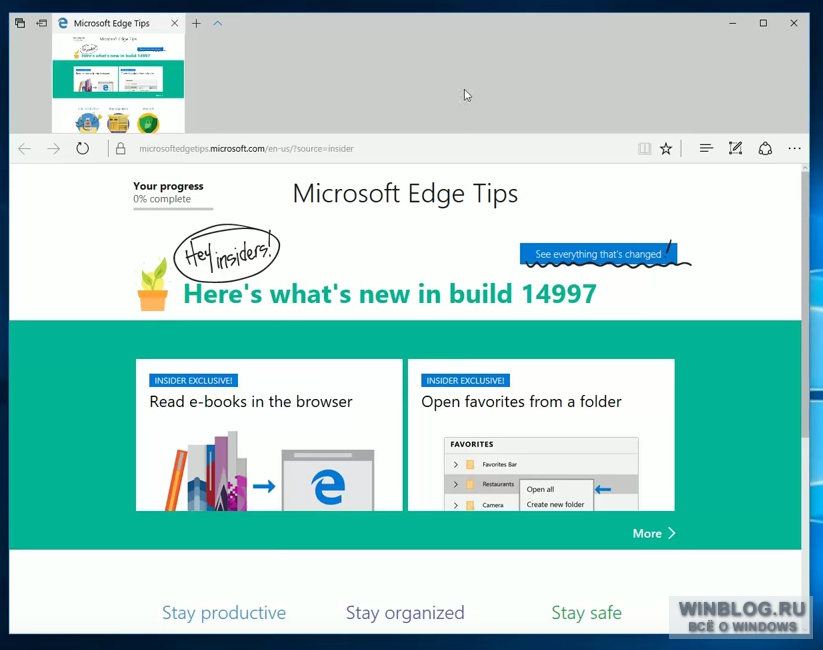Select the Microsoft Edge Tips tab
The width and height of the screenshot is (823, 650).
tap(119, 23)
